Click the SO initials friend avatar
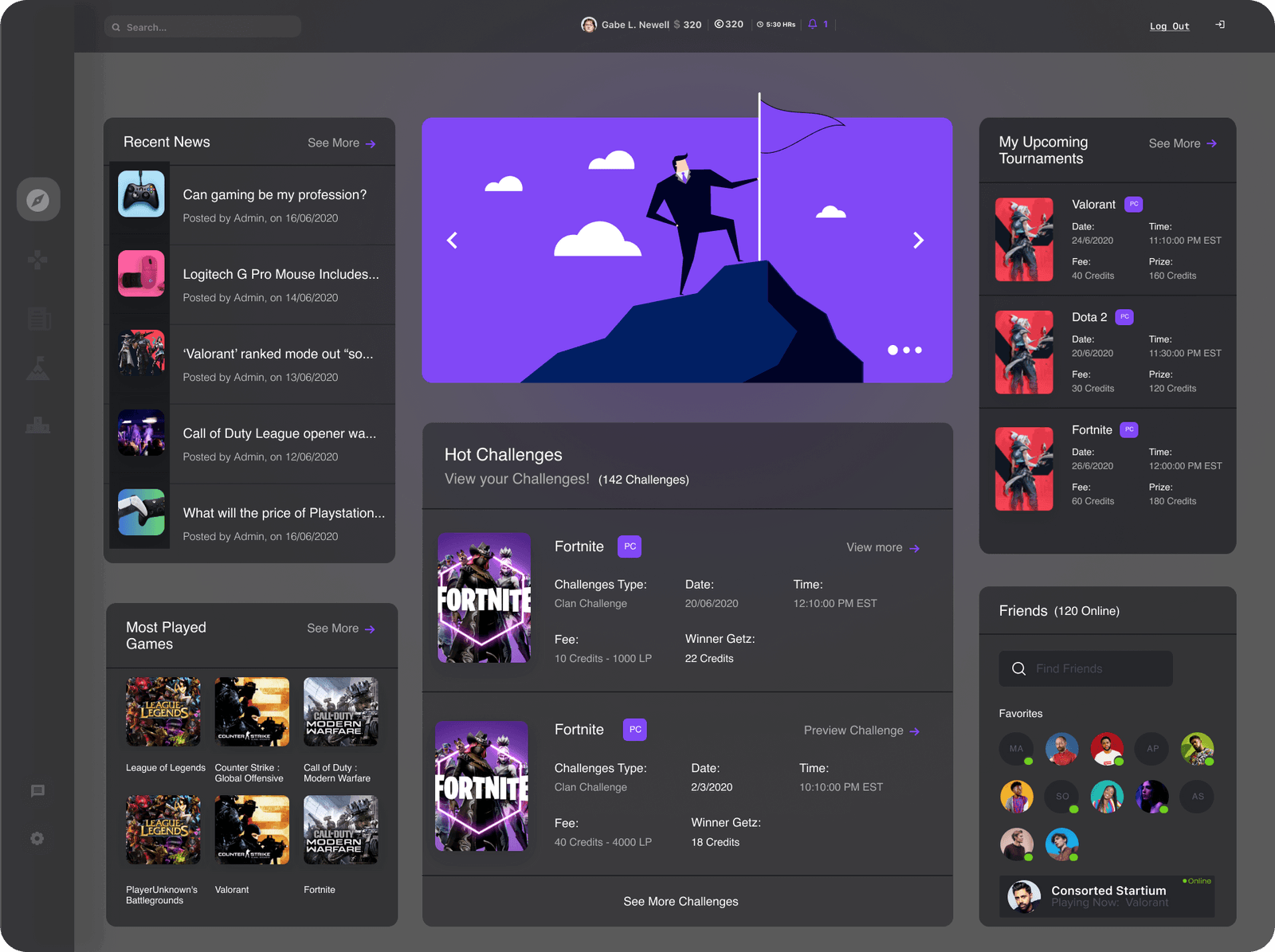 (1062, 797)
